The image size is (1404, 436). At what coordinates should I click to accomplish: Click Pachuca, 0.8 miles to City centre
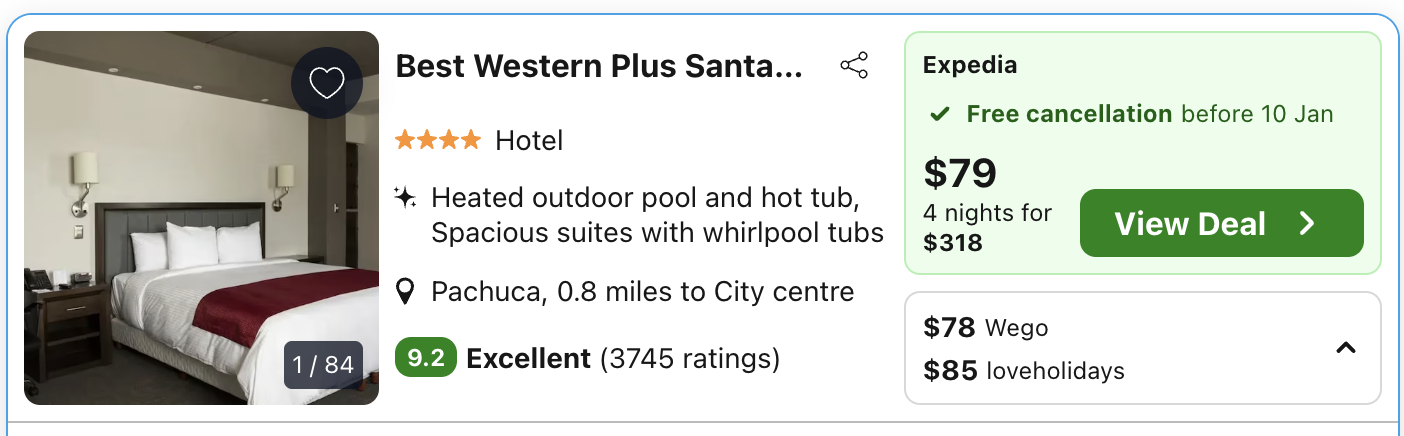642,292
